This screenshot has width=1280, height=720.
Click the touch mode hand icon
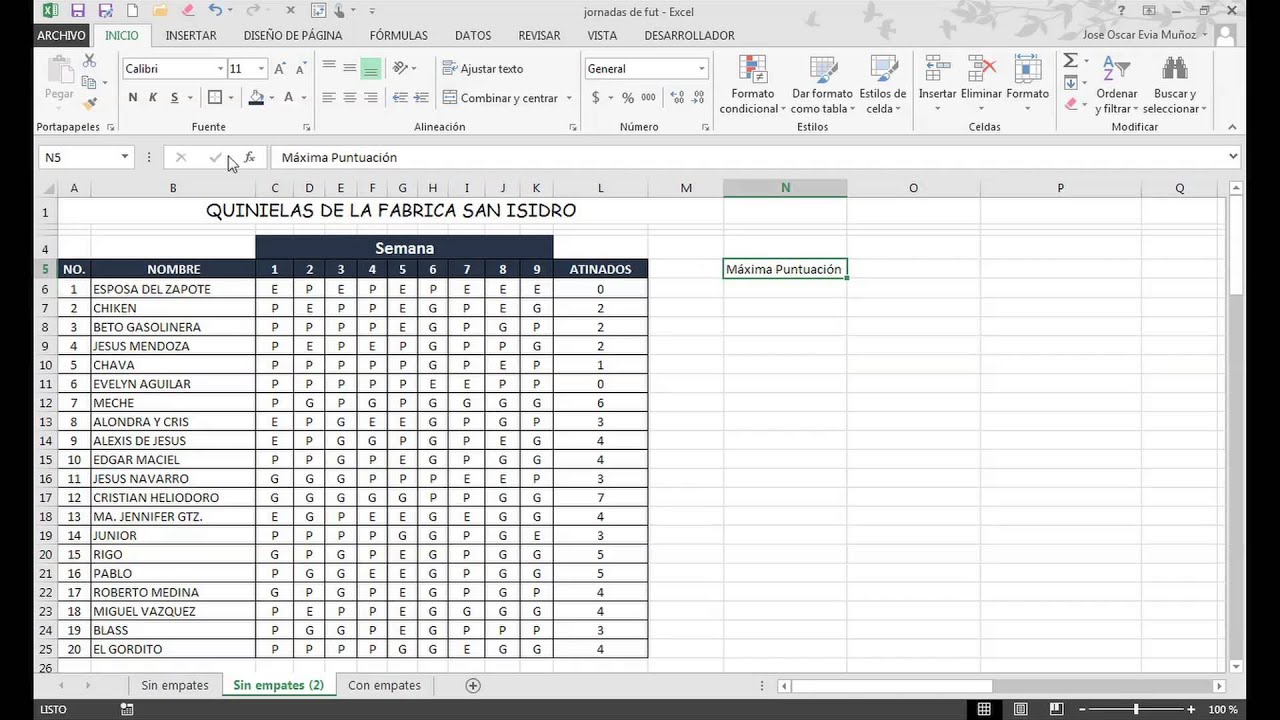340,11
